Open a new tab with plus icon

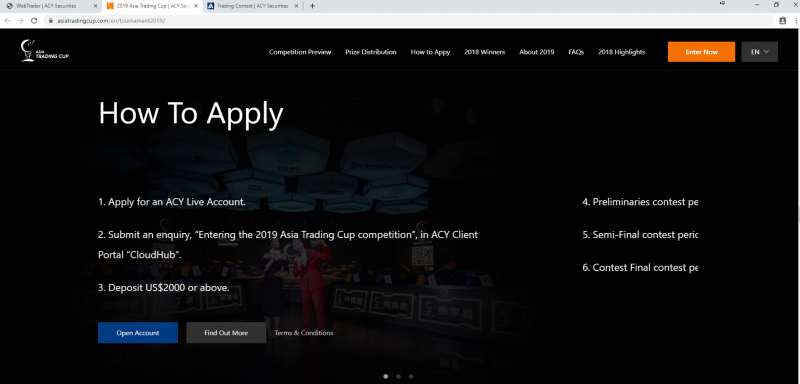312,6
